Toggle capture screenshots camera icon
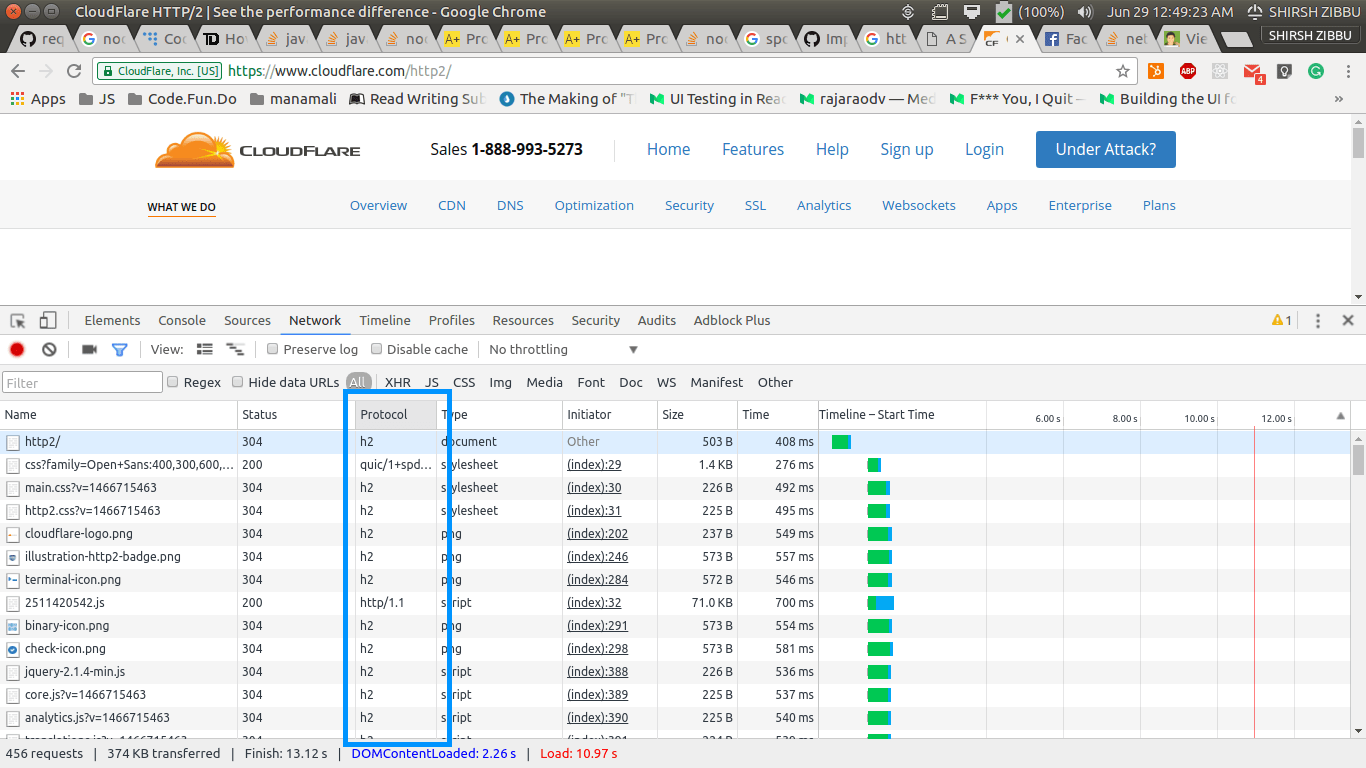This screenshot has height=768, width=1366. [x=89, y=349]
